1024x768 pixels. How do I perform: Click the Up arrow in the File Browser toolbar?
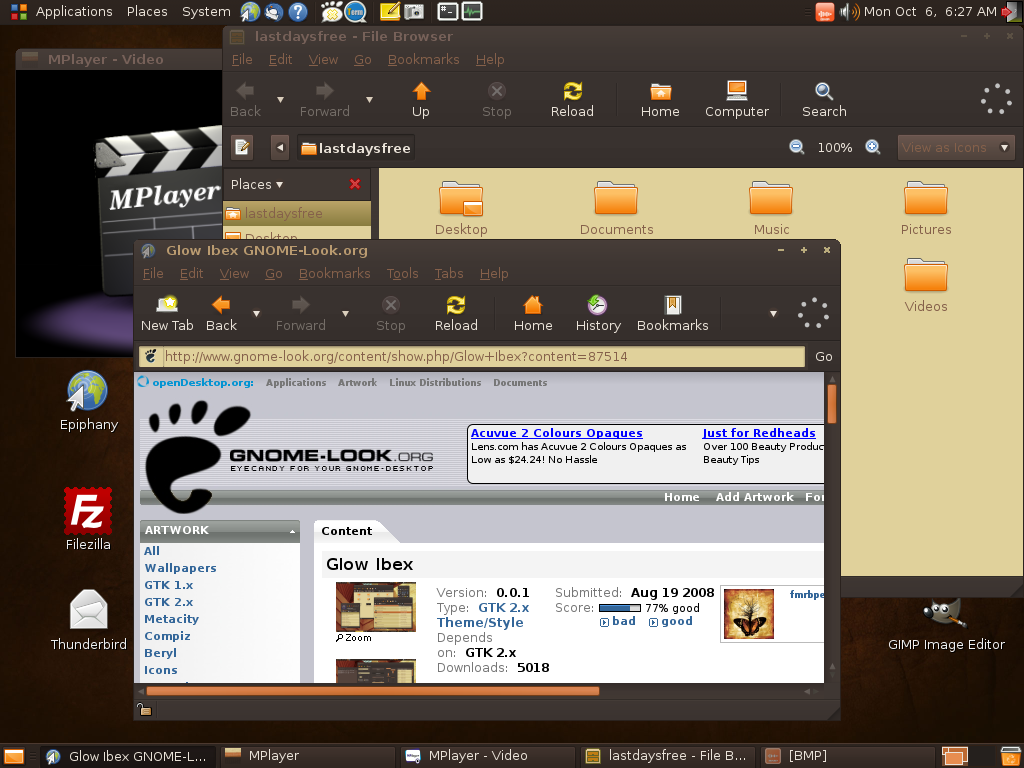pos(421,100)
